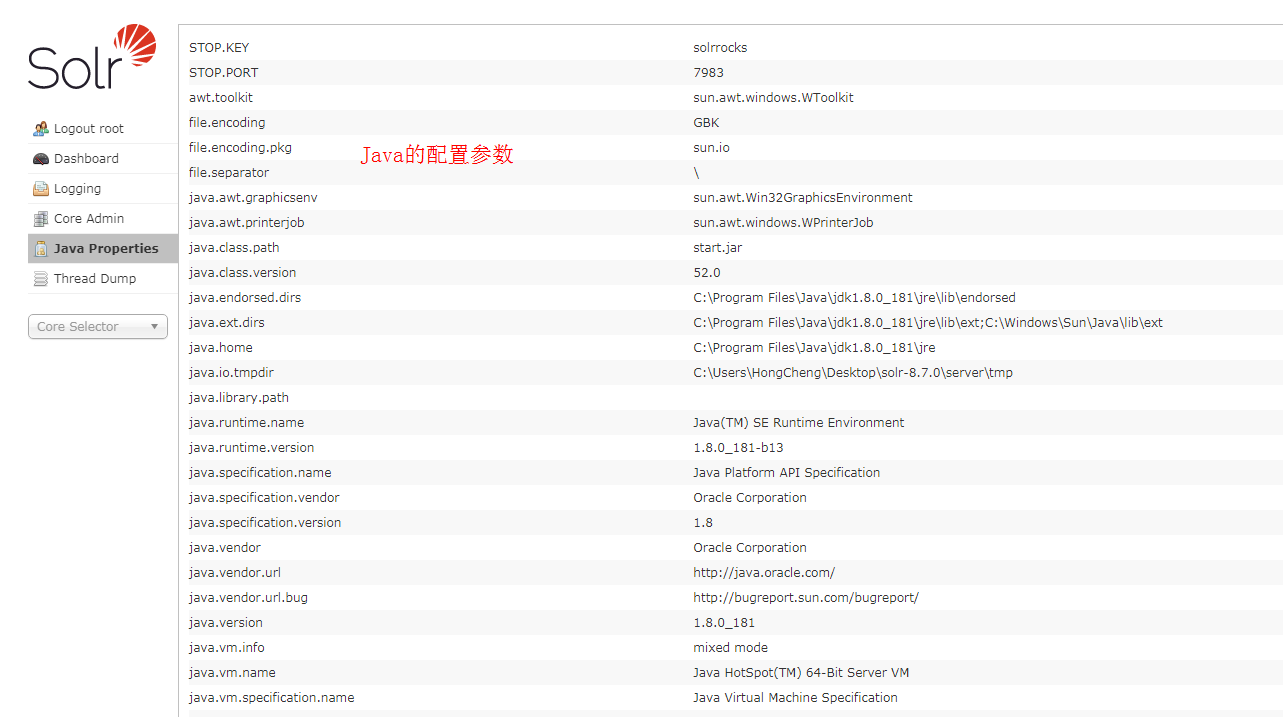Image resolution: width=1283 pixels, height=717 pixels.
Task: Click the file.encoding property name
Action: (227, 122)
